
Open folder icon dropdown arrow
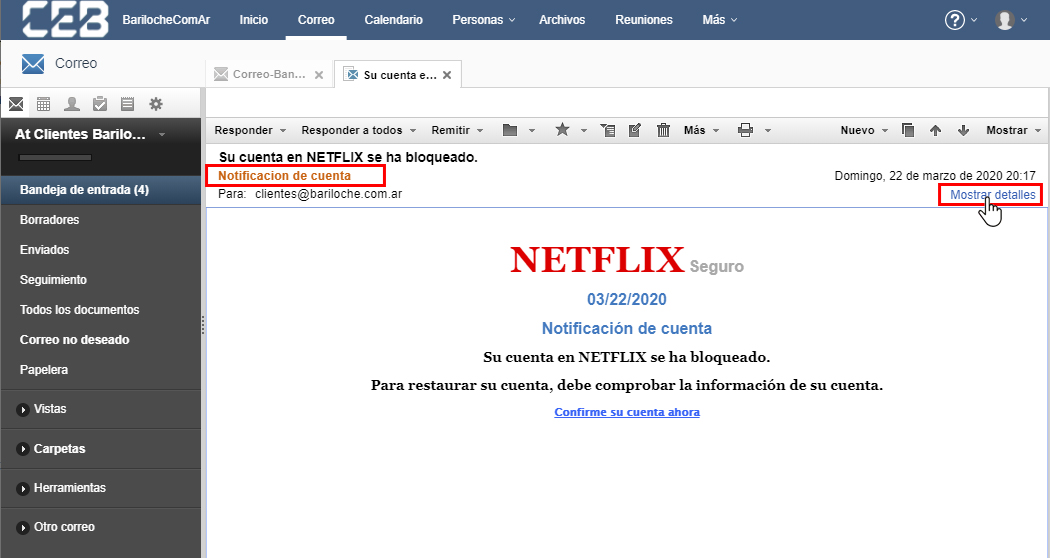tap(532, 131)
